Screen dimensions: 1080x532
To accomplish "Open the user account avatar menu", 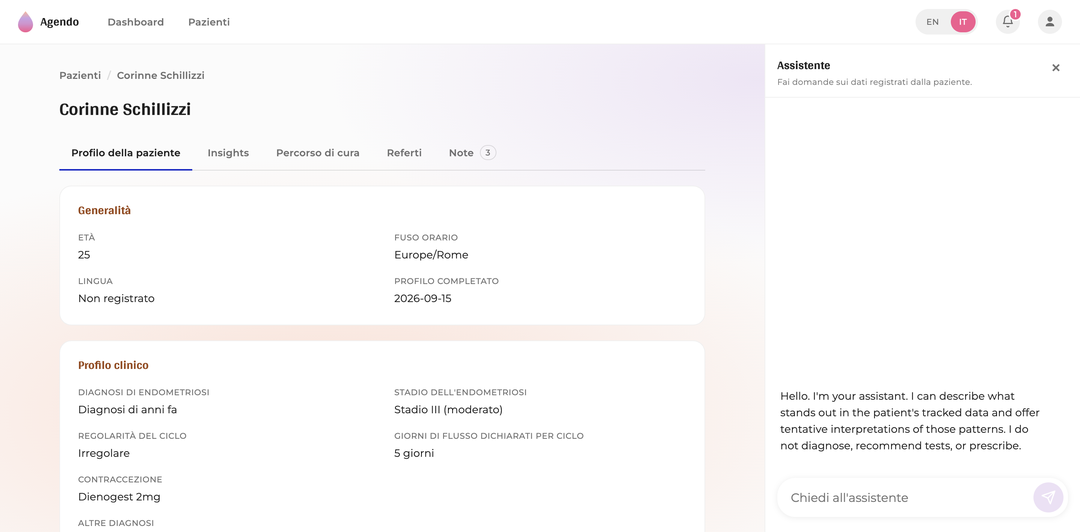I will [x=1050, y=21].
